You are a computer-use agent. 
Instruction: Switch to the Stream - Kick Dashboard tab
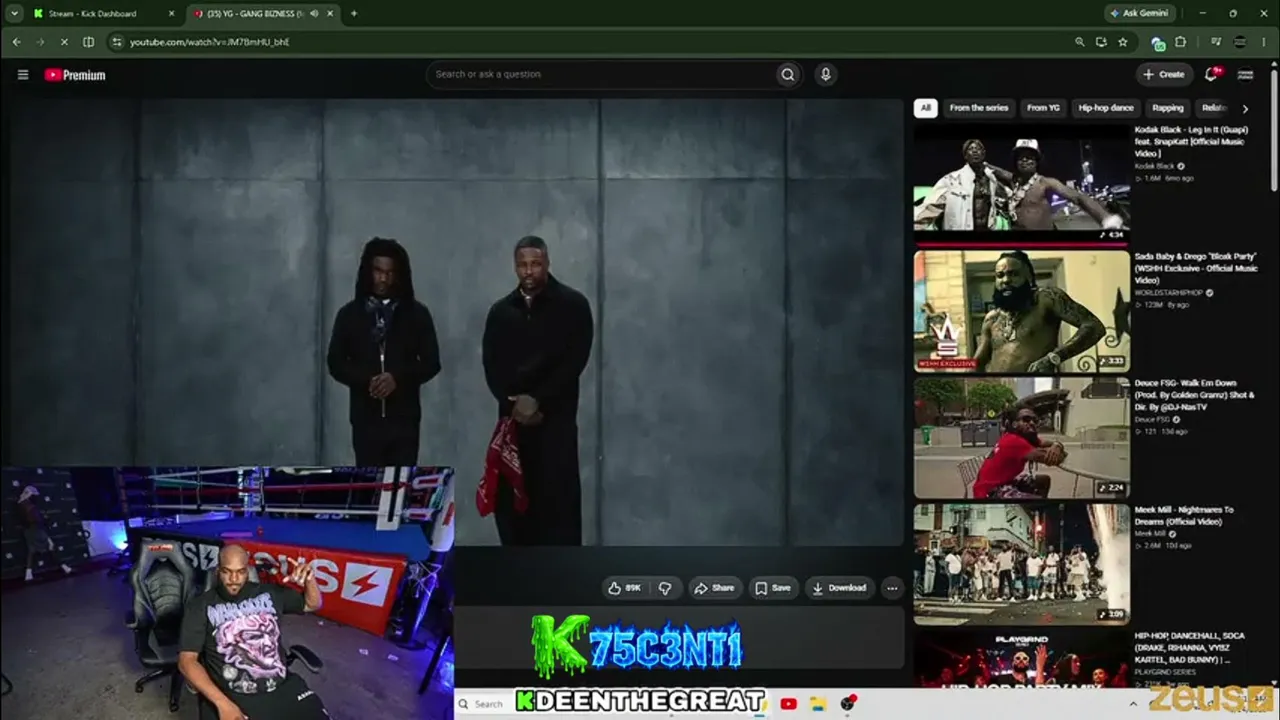pyautogui.click(x=104, y=14)
